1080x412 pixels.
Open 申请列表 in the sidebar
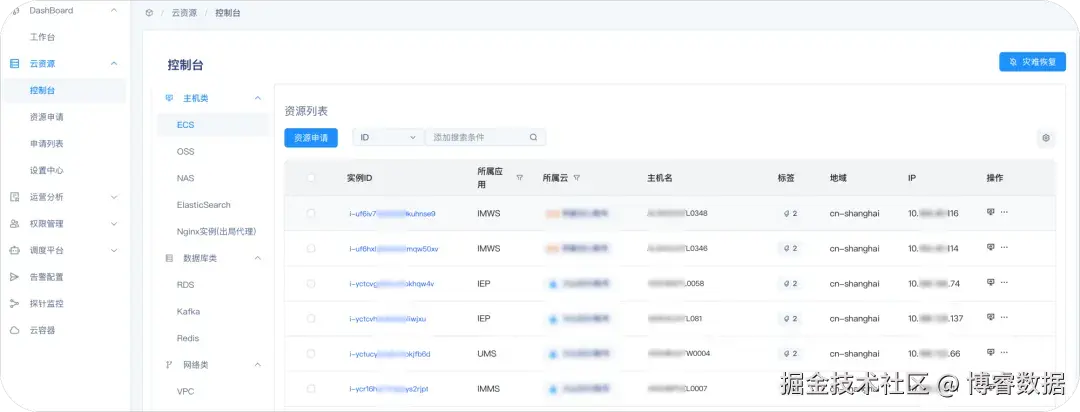pos(46,144)
